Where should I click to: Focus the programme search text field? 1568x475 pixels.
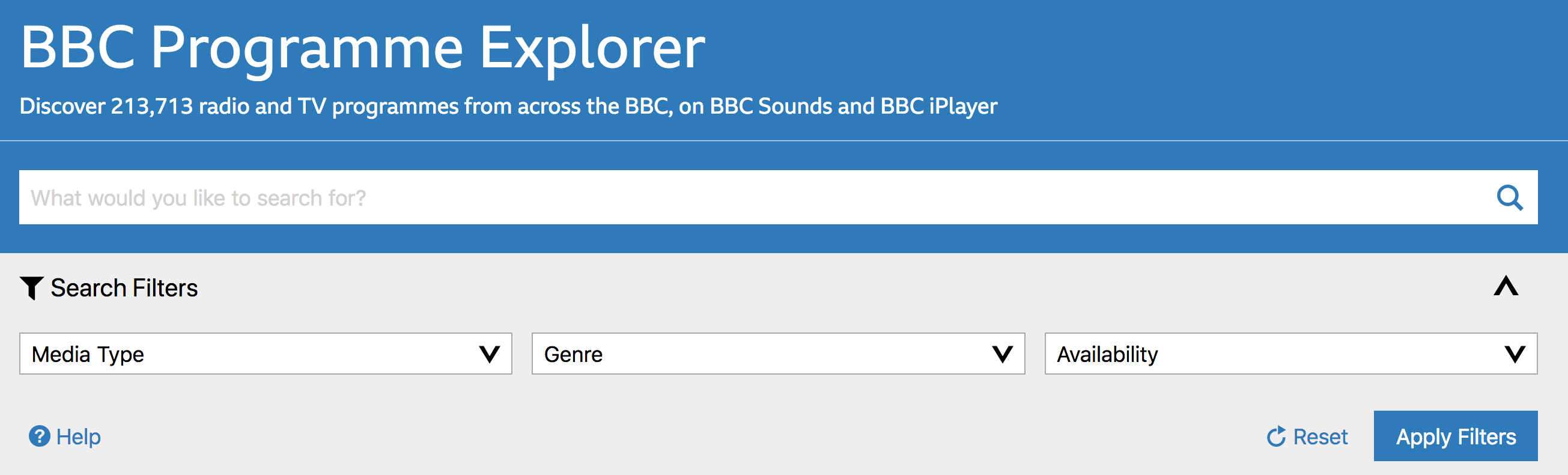pos(755,198)
